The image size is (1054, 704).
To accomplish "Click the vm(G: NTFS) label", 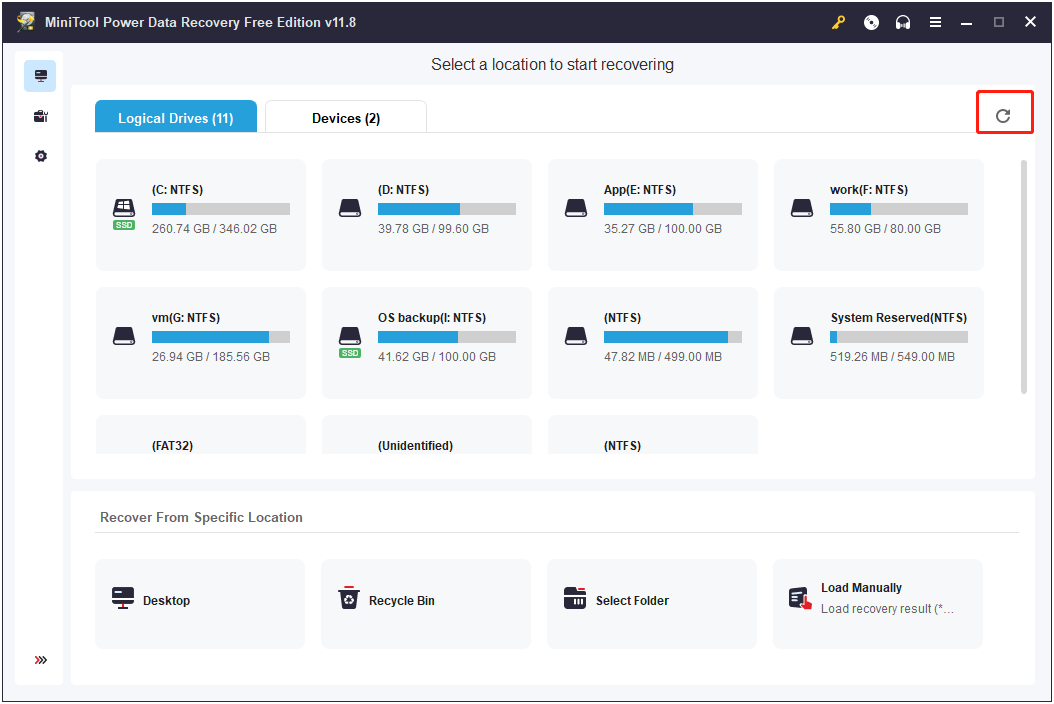I will [x=186, y=317].
